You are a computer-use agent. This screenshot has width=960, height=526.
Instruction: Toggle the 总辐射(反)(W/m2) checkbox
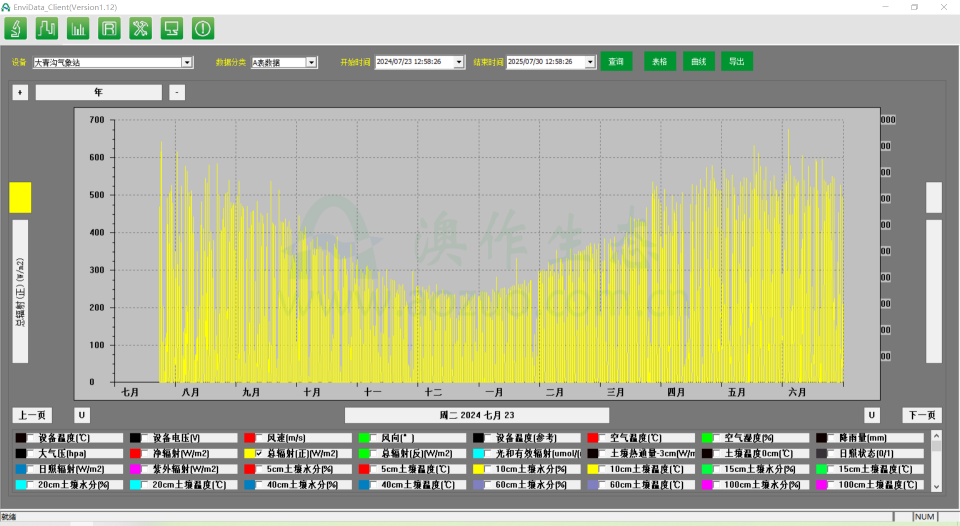pos(374,454)
